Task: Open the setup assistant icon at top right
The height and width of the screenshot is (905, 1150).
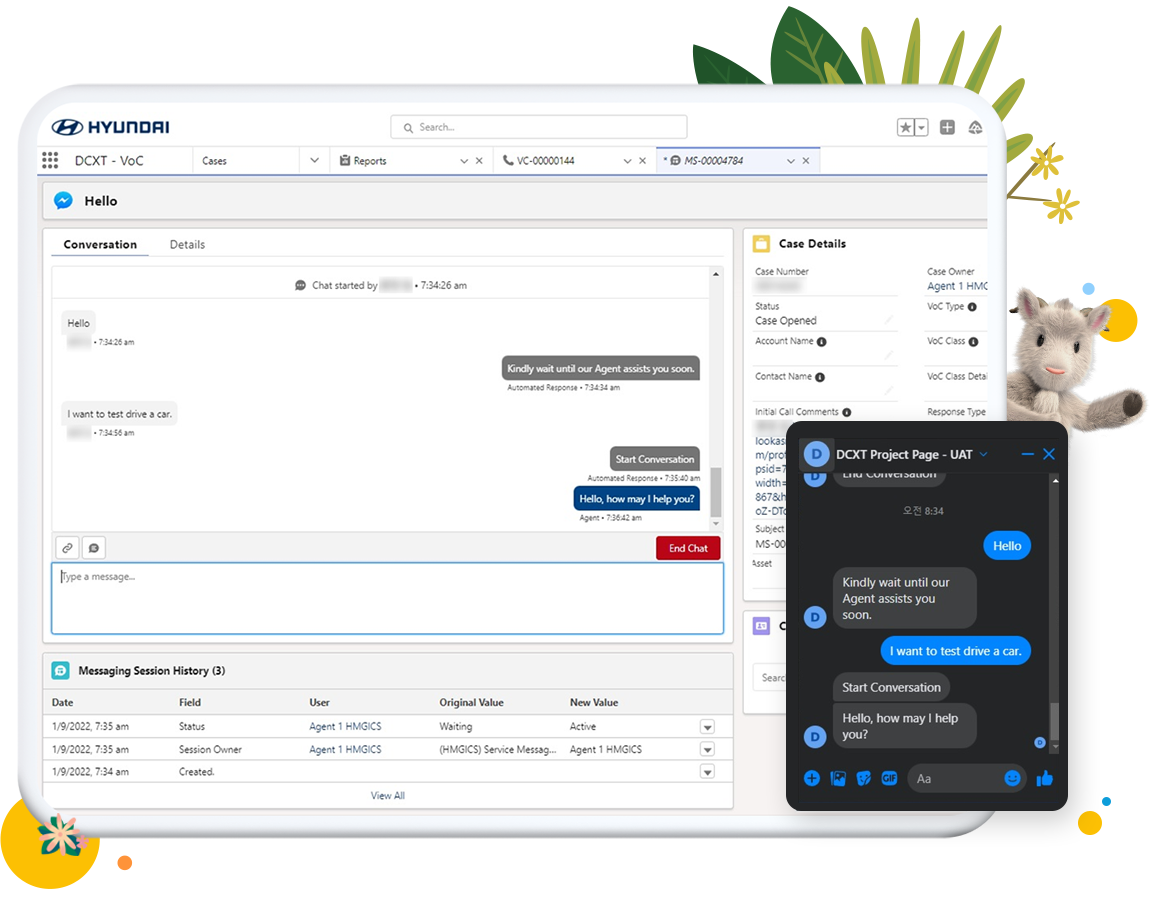Action: pyautogui.click(x=975, y=128)
